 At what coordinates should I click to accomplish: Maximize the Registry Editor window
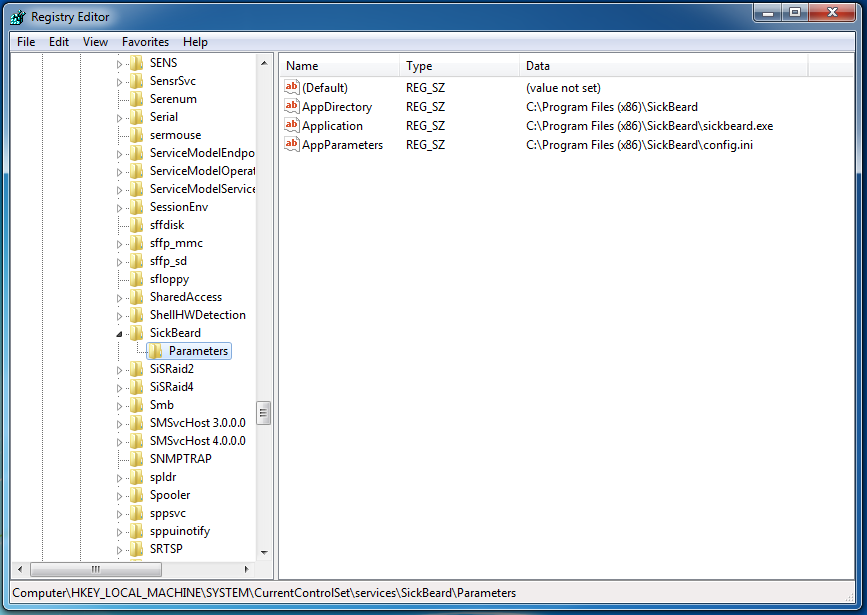(795, 12)
